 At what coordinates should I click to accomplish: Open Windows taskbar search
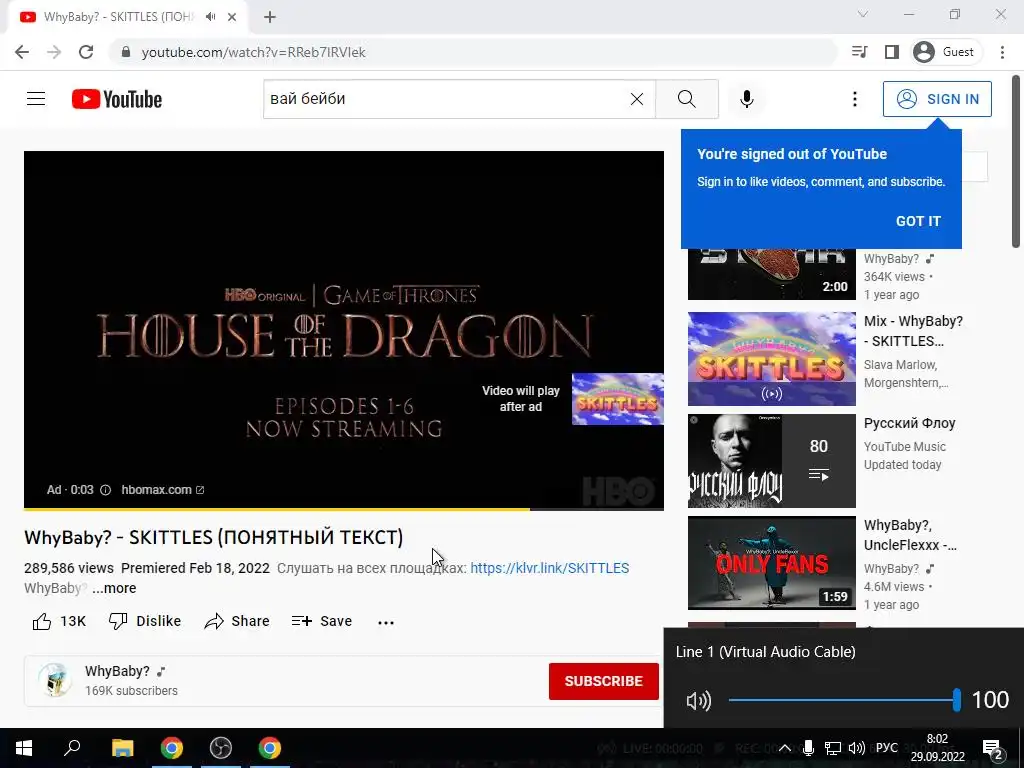(x=72, y=748)
